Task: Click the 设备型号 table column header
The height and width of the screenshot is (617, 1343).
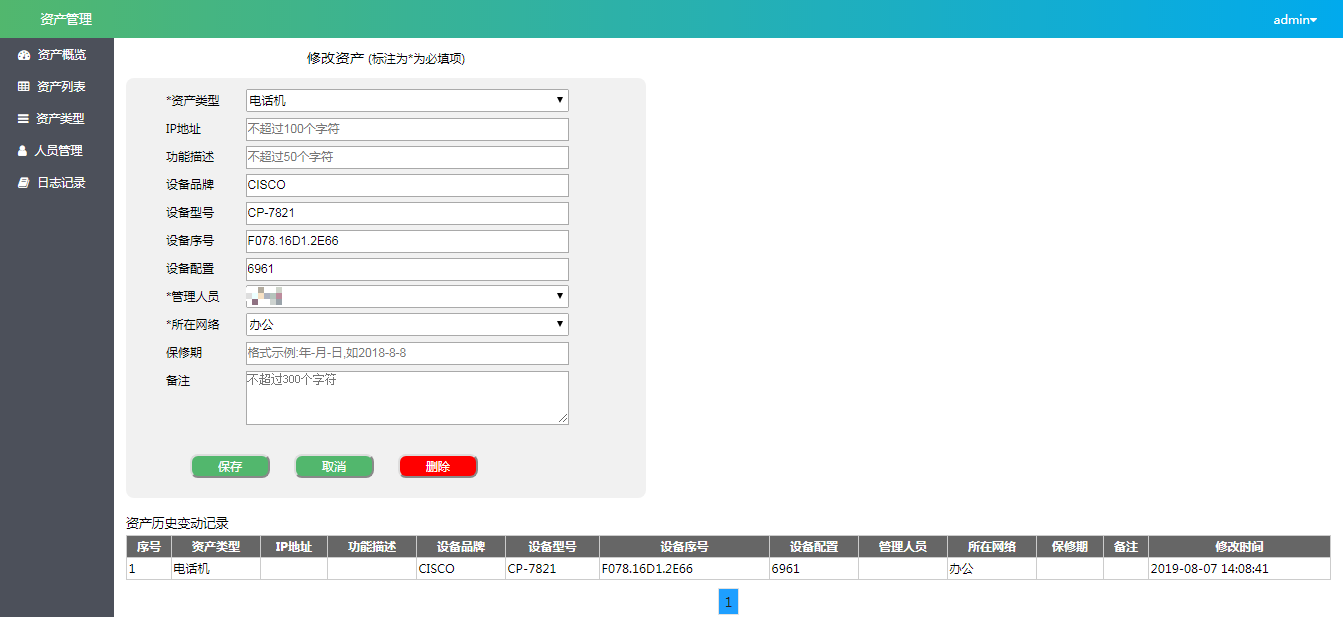Action: pyautogui.click(x=553, y=547)
